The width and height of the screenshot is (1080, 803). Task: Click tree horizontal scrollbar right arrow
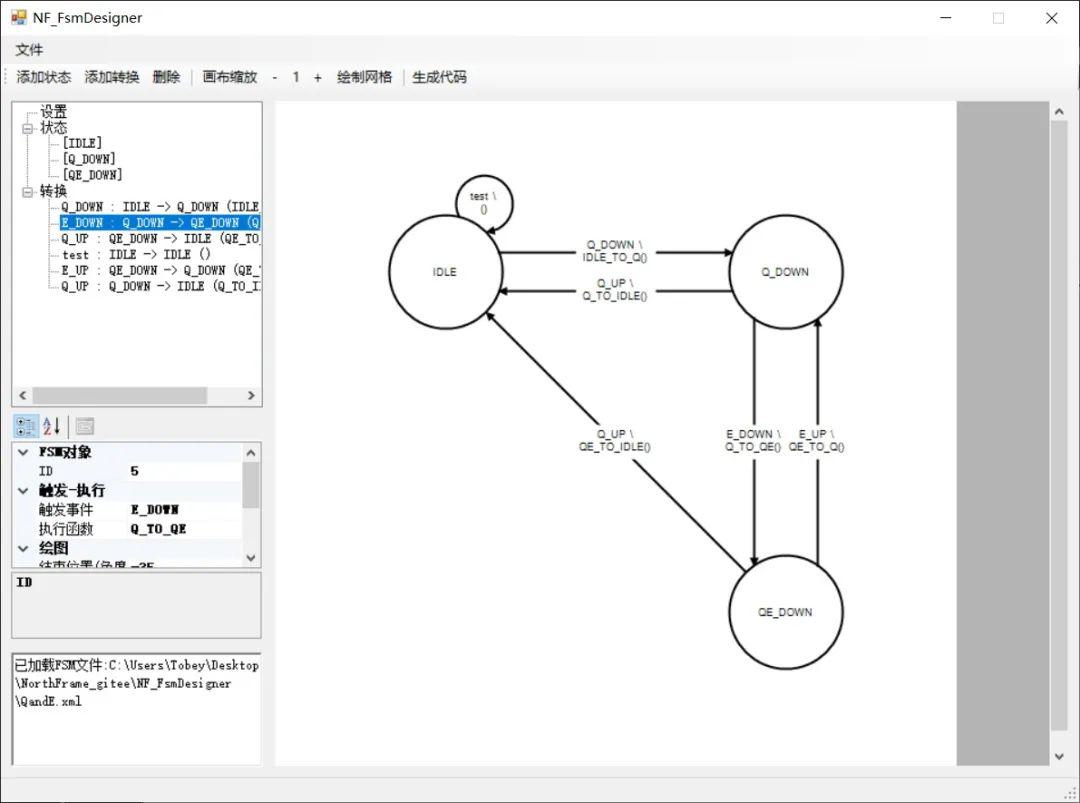[251, 395]
